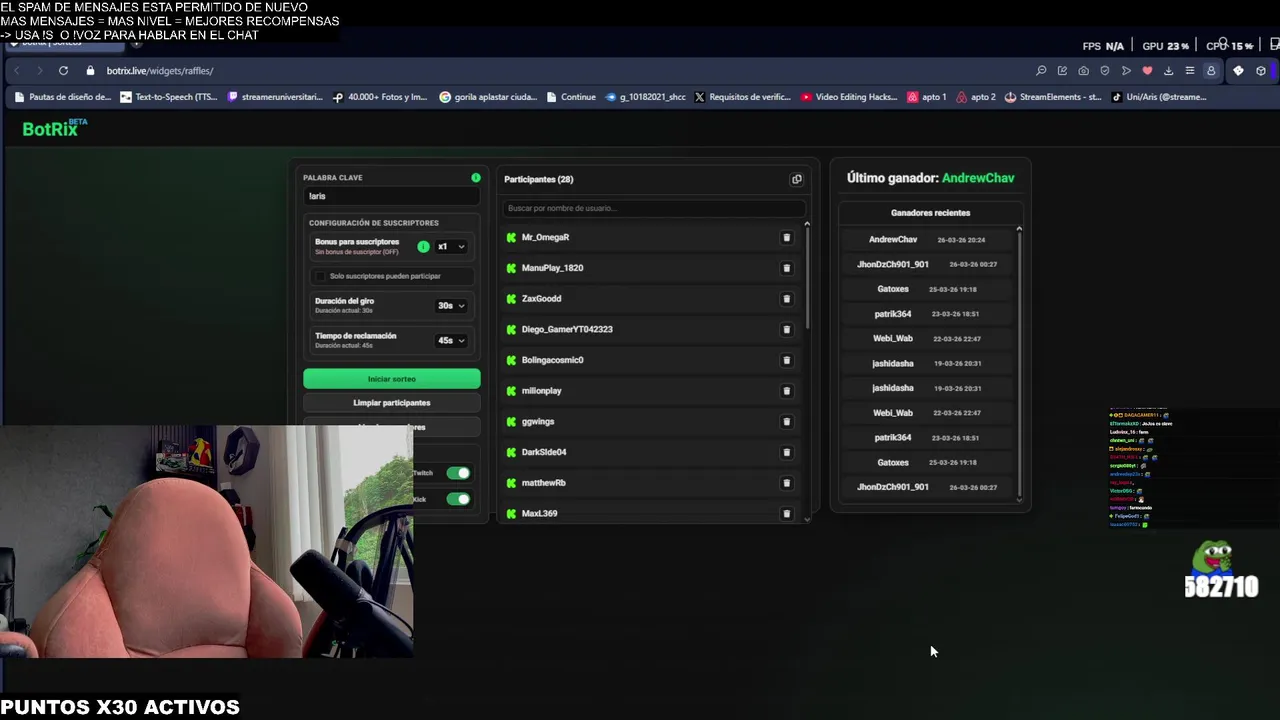This screenshot has width=1280, height=720.
Task: Copy the participants list icon
Action: (796, 180)
